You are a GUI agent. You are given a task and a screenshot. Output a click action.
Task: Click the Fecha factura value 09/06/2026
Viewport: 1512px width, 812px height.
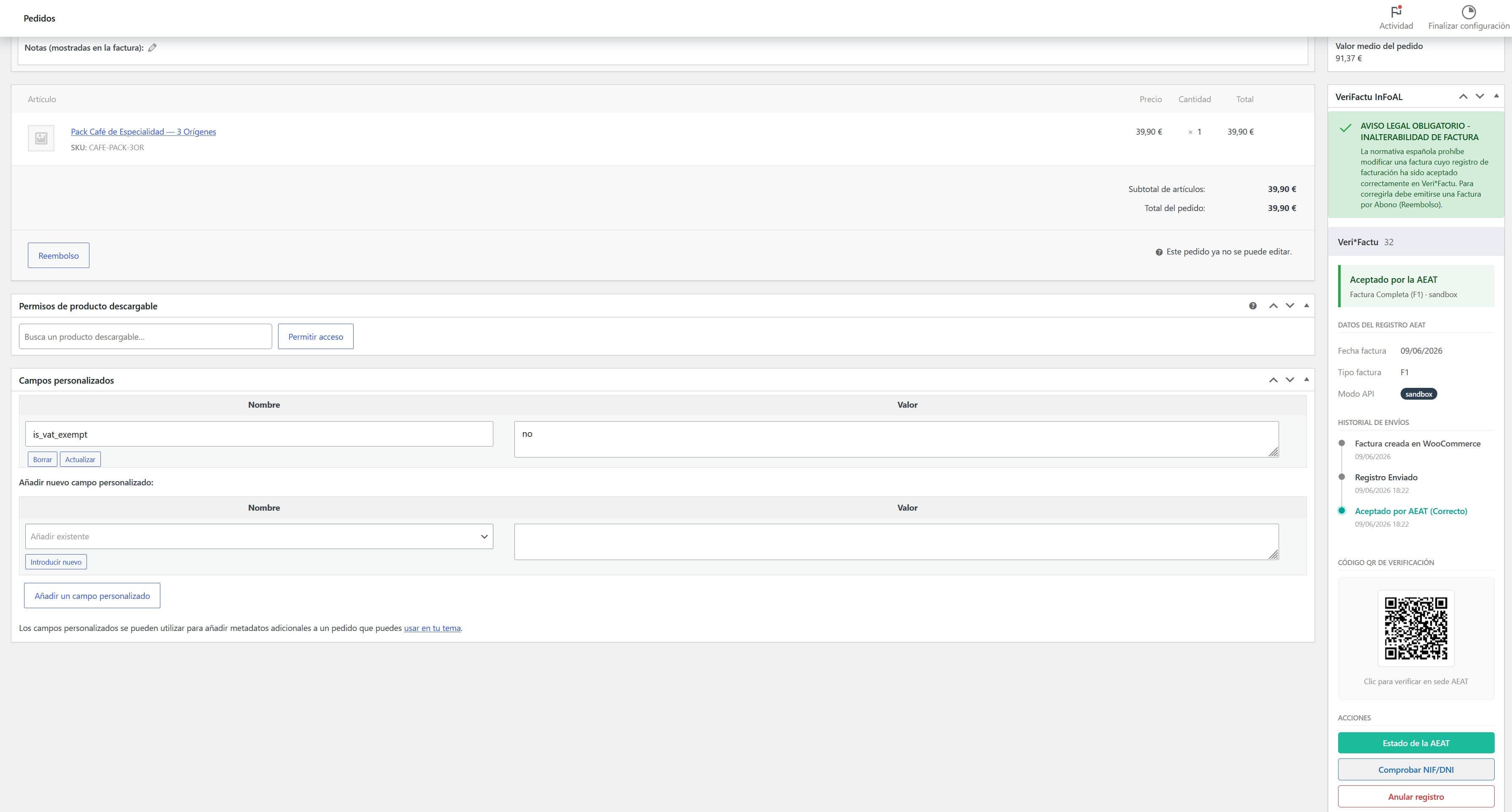coord(1421,351)
